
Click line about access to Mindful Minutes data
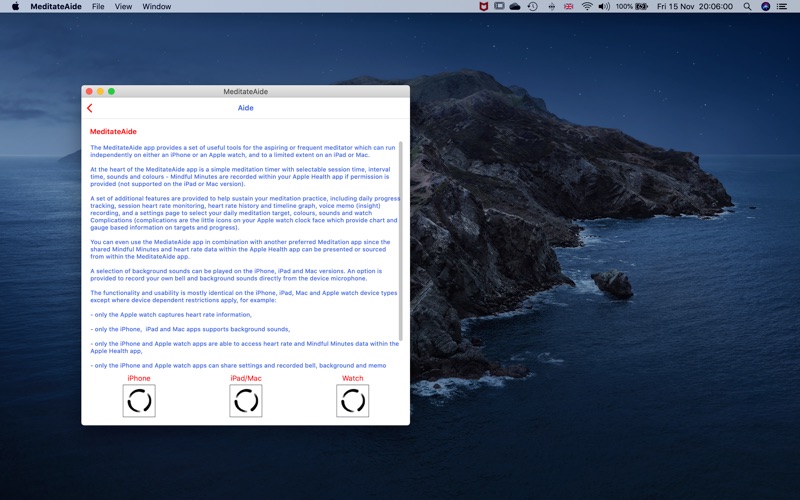(245, 347)
